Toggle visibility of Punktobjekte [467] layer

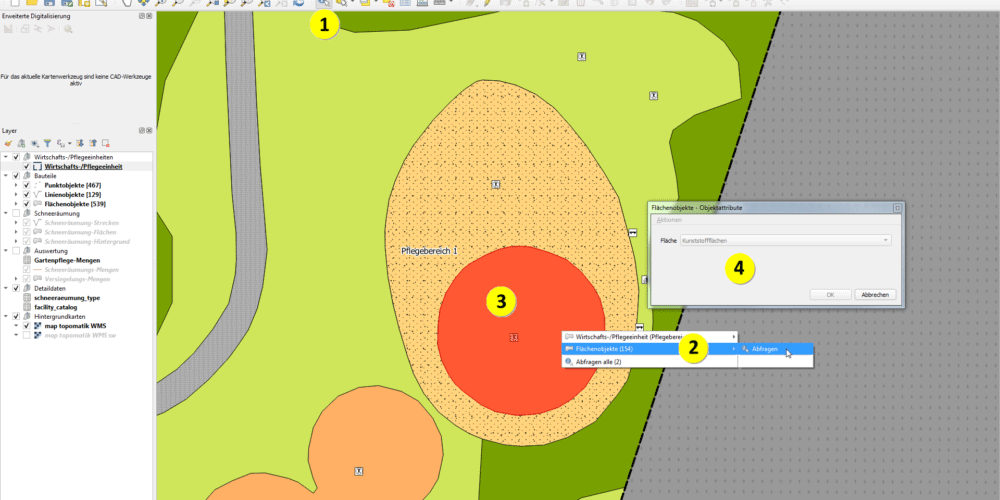(x=27, y=185)
